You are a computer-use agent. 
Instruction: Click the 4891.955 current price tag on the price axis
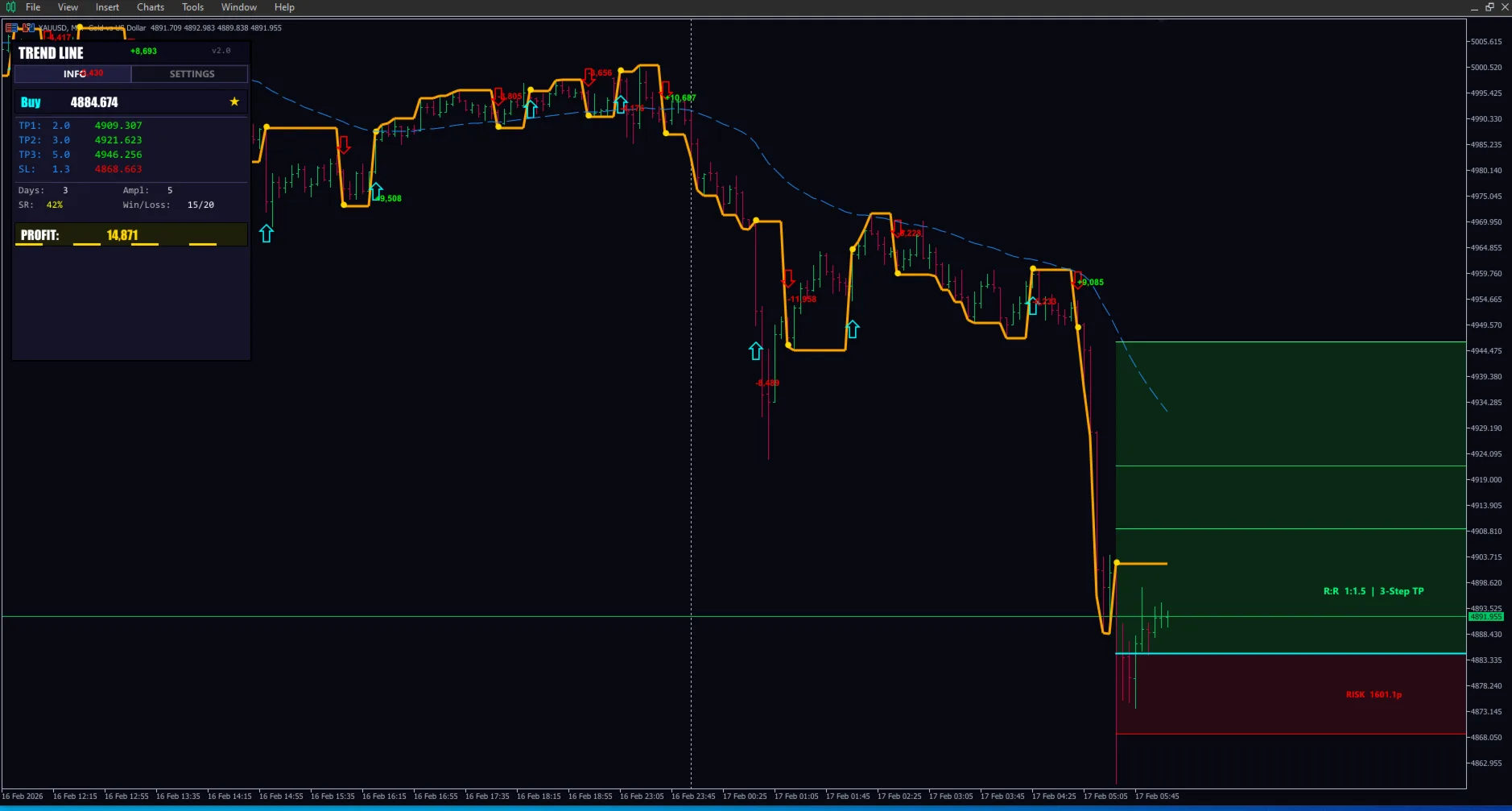1485,616
